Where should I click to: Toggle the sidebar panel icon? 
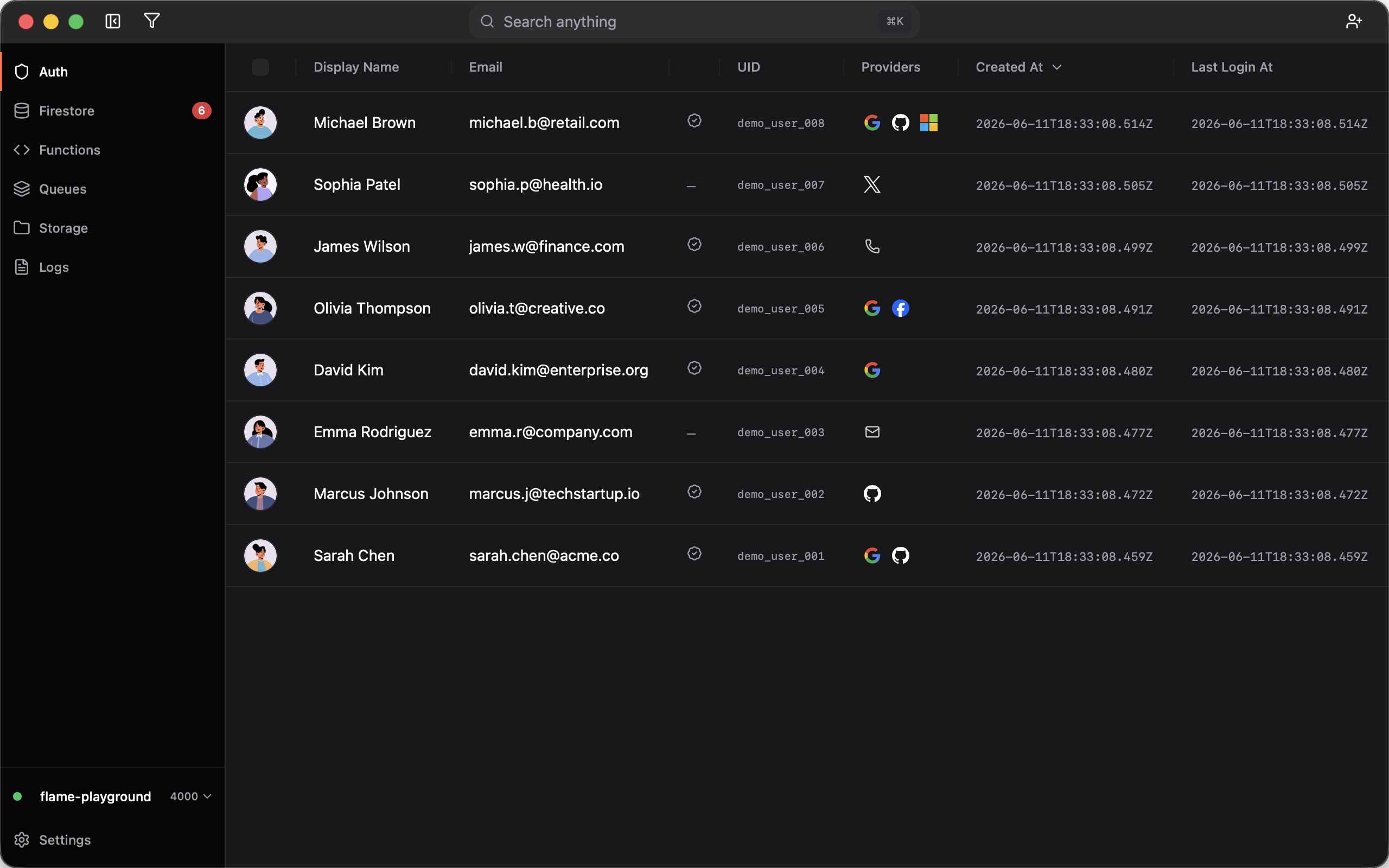tap(112, 21)
